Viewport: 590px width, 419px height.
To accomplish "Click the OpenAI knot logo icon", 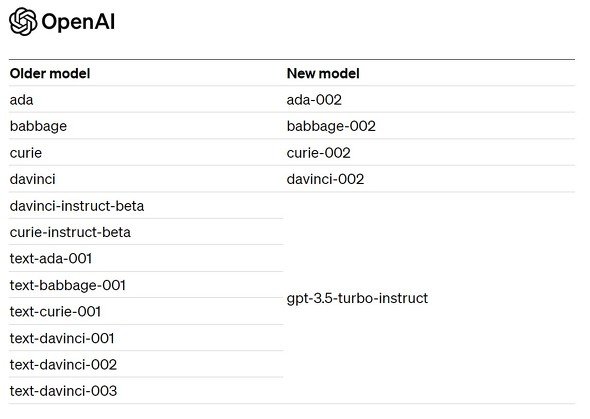I will [x=23, y=21].
